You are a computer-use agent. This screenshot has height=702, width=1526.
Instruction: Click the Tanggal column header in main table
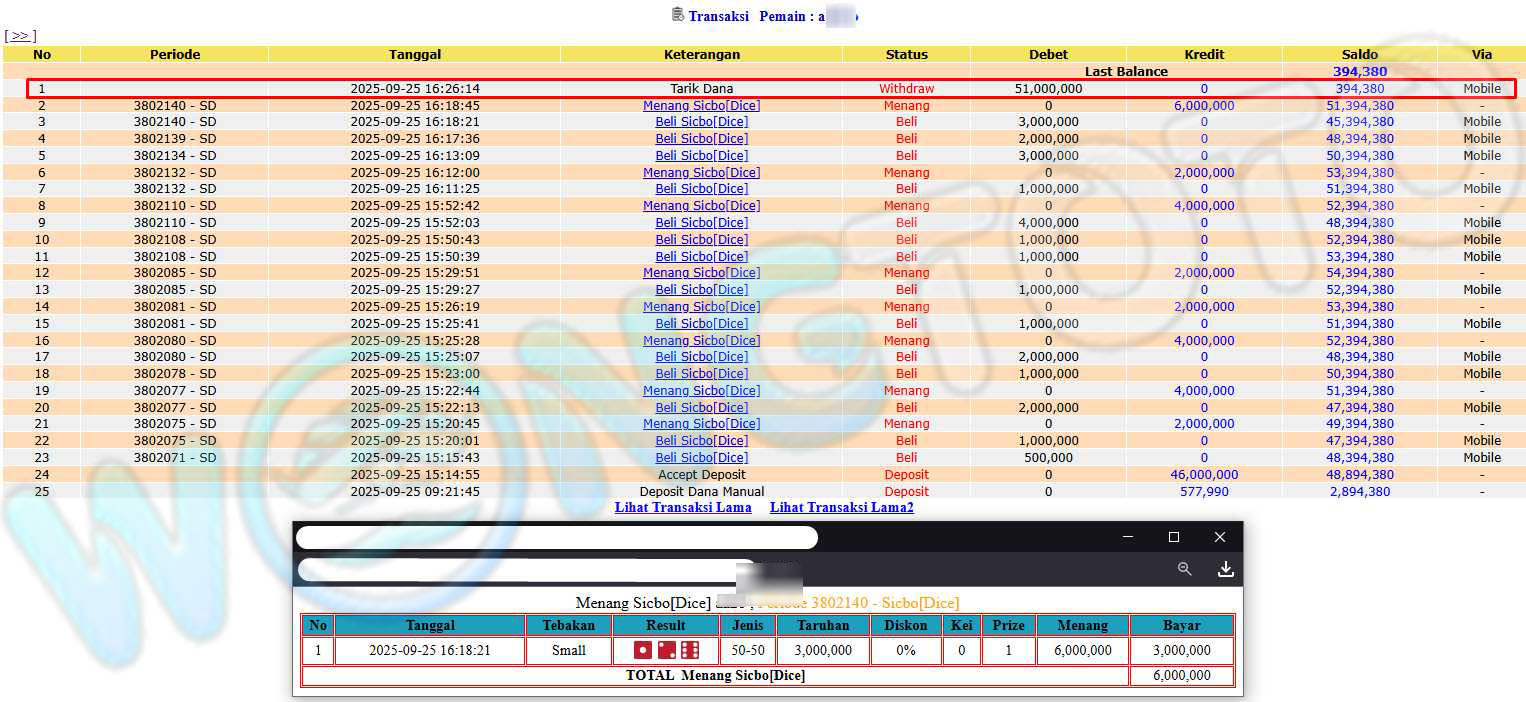(414, 54)
